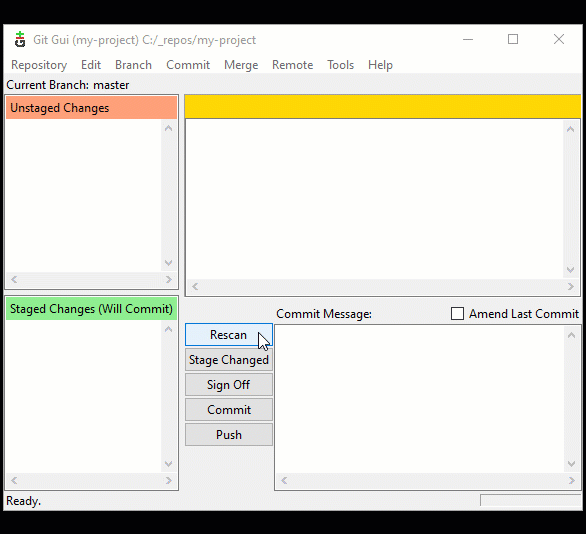Viewport: 586px width, 534px height.
Task: Click the Staged Changes scroll left arrow
Action: [14, 481]
